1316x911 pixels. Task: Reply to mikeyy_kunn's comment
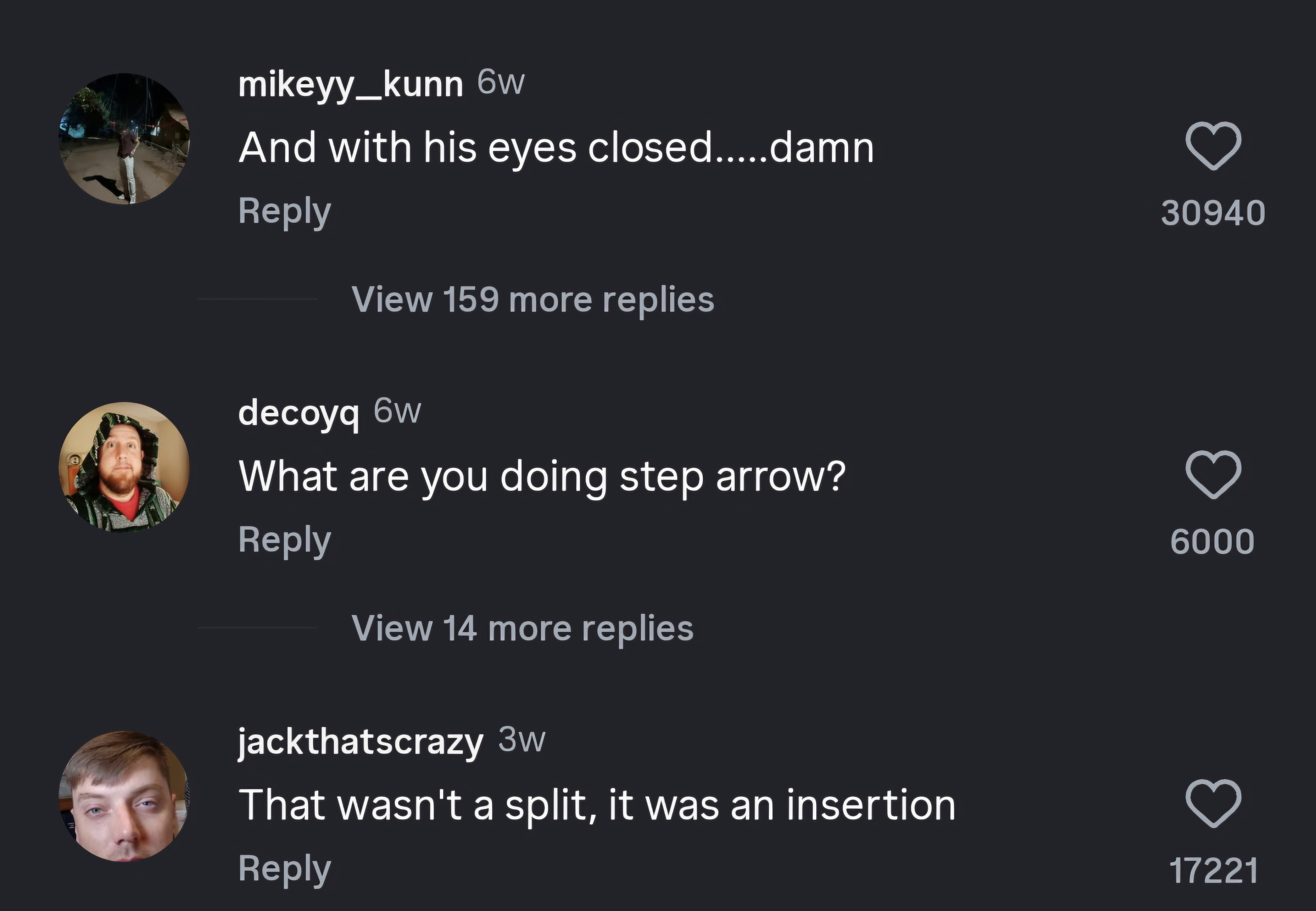click(284, 211)
